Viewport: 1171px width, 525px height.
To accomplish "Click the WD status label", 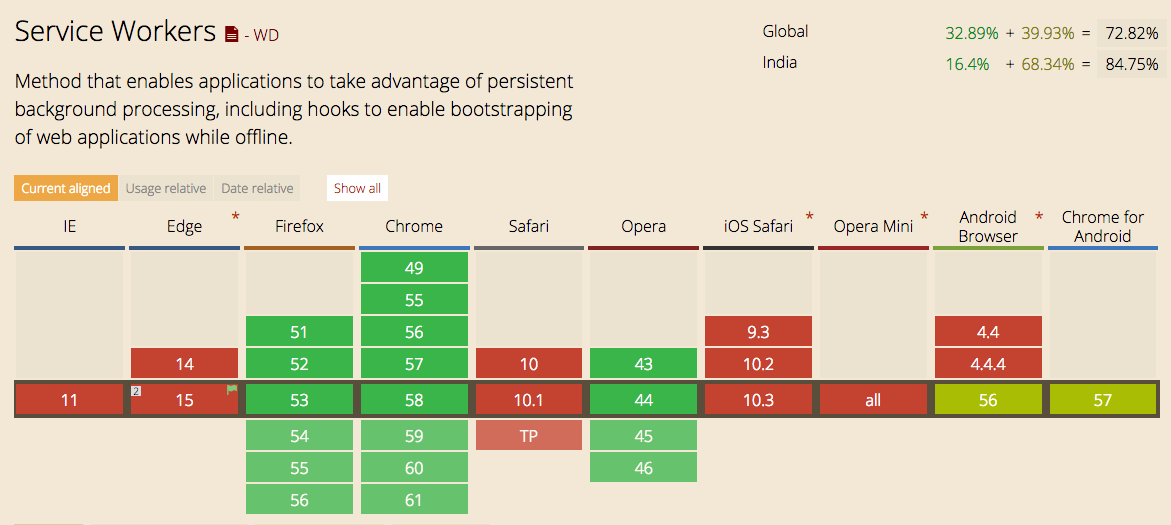I will click(x=266, y=35).
